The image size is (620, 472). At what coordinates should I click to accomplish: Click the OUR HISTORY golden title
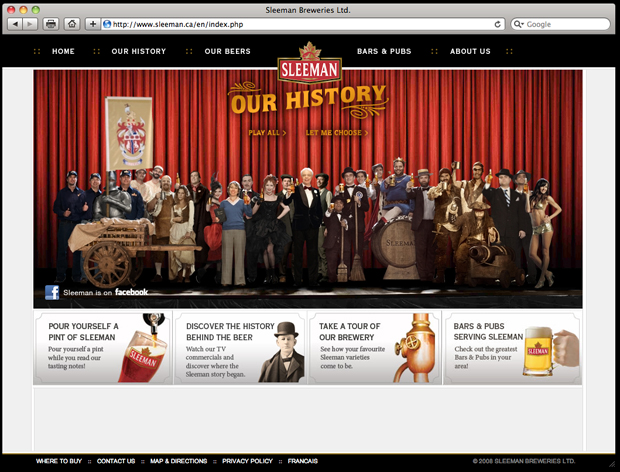tap(308, 100)
